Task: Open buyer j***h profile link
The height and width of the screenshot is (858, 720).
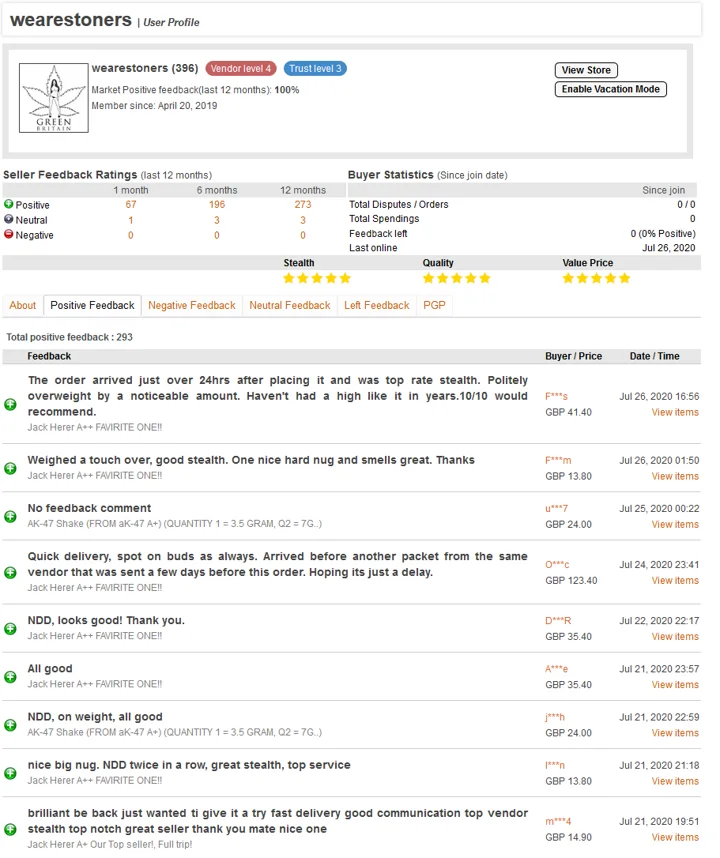Action: 555,717
